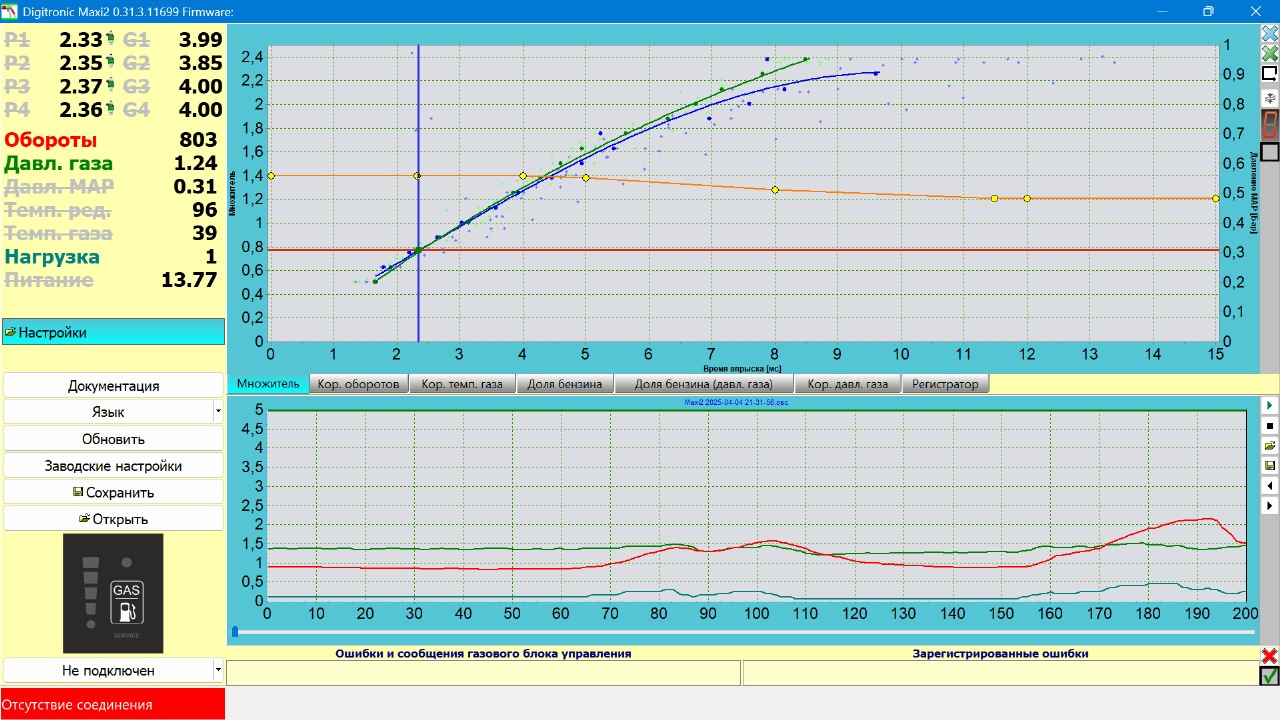The width and height of the screenshot is (1280, 720).
Task: Open the Настройки settings panel
Action: point(113,332)
